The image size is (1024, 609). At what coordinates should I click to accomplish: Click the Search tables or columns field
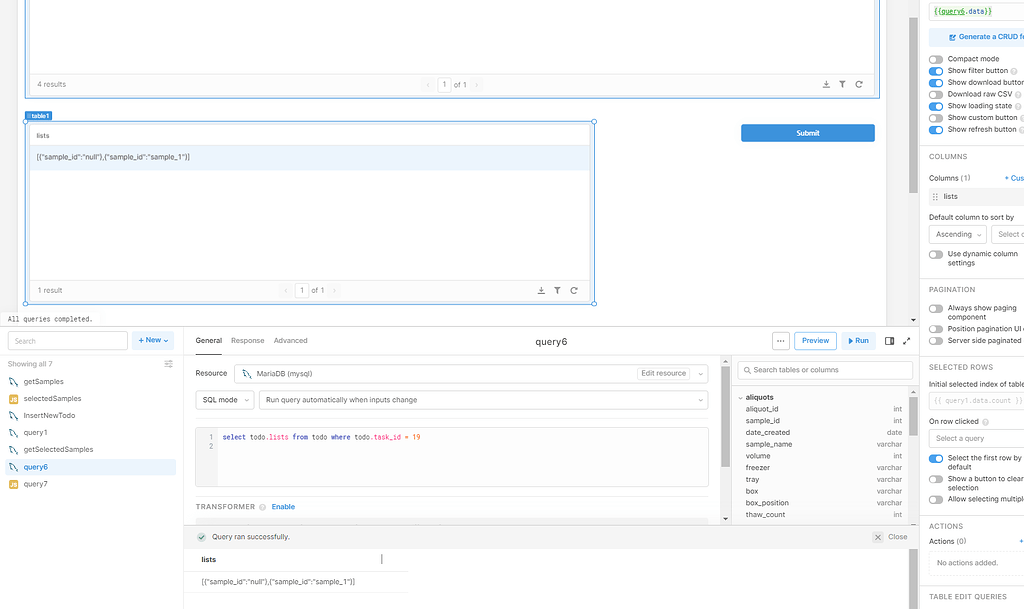coord(825,370)
